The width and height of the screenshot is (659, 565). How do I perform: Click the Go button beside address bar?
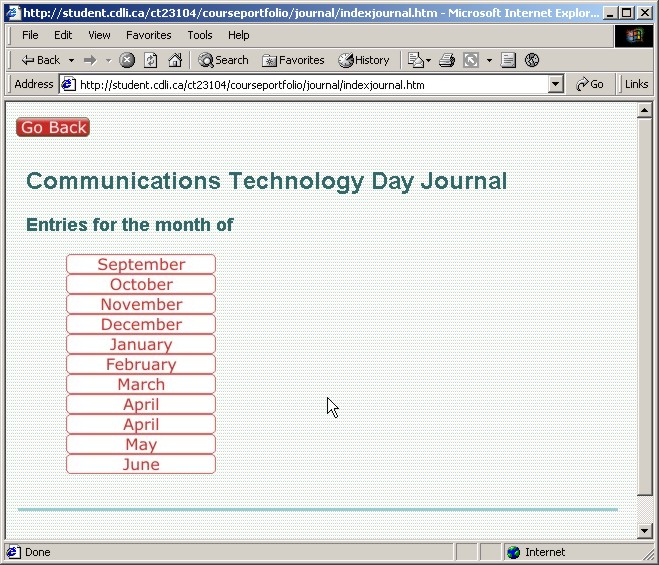[590, 85]
